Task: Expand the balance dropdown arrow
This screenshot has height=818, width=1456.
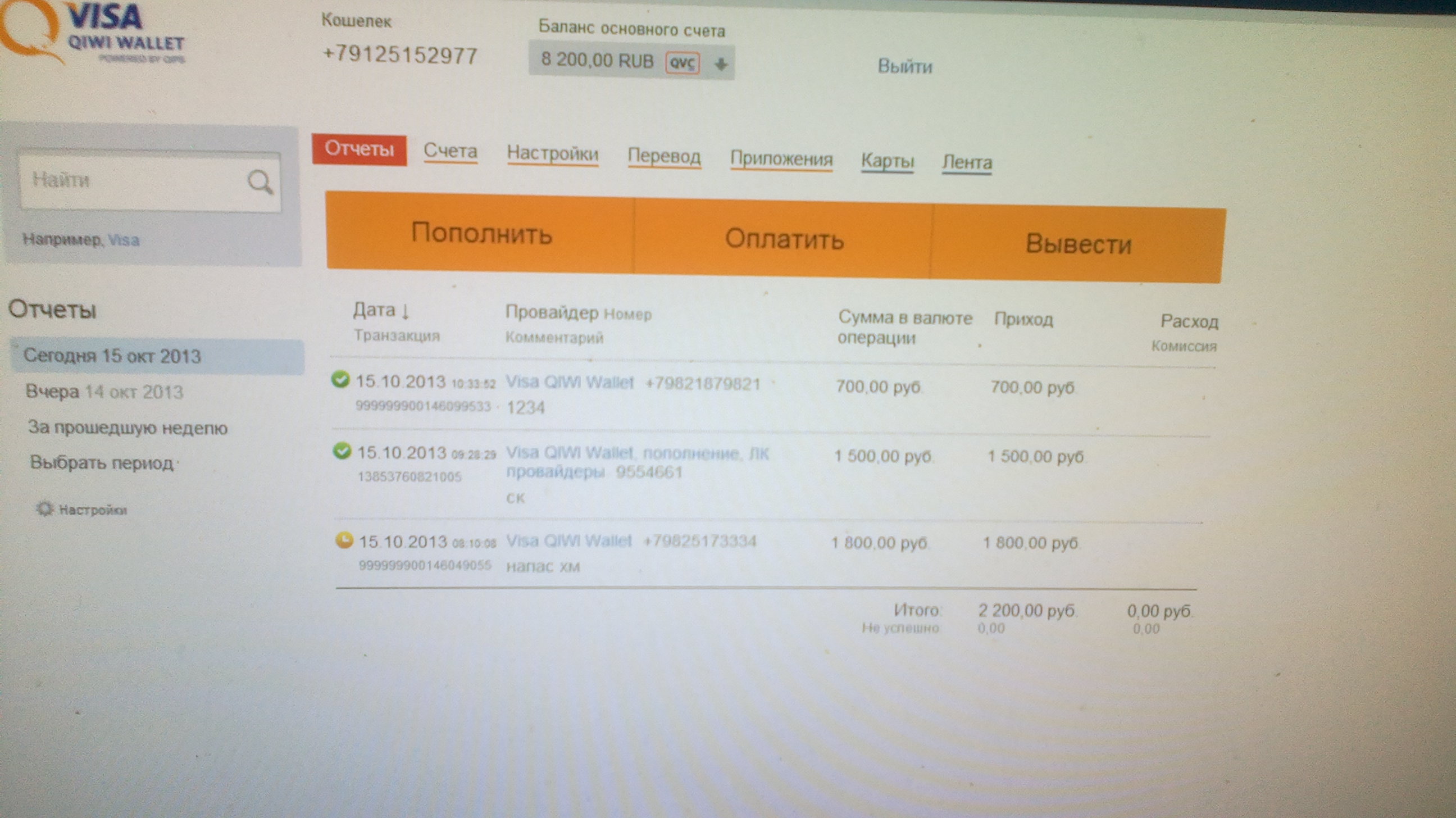Action: (720, 65)
